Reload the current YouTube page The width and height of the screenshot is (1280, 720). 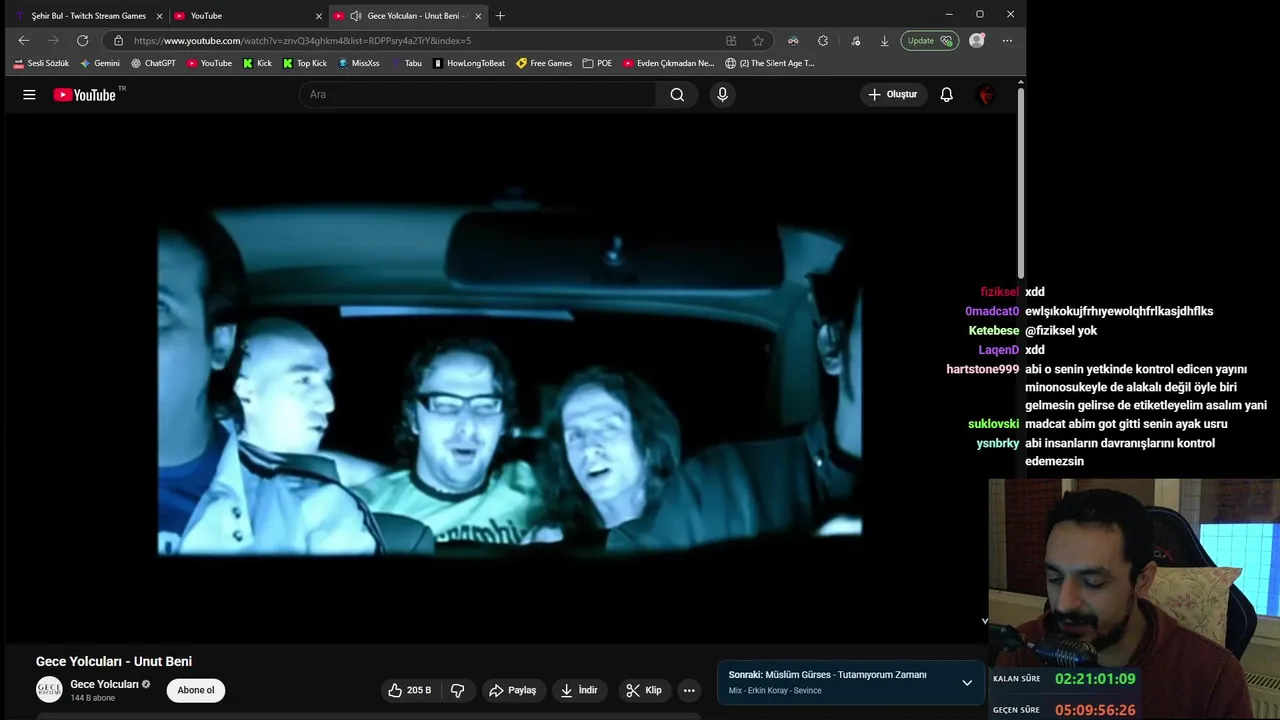(x=82, y=41)
